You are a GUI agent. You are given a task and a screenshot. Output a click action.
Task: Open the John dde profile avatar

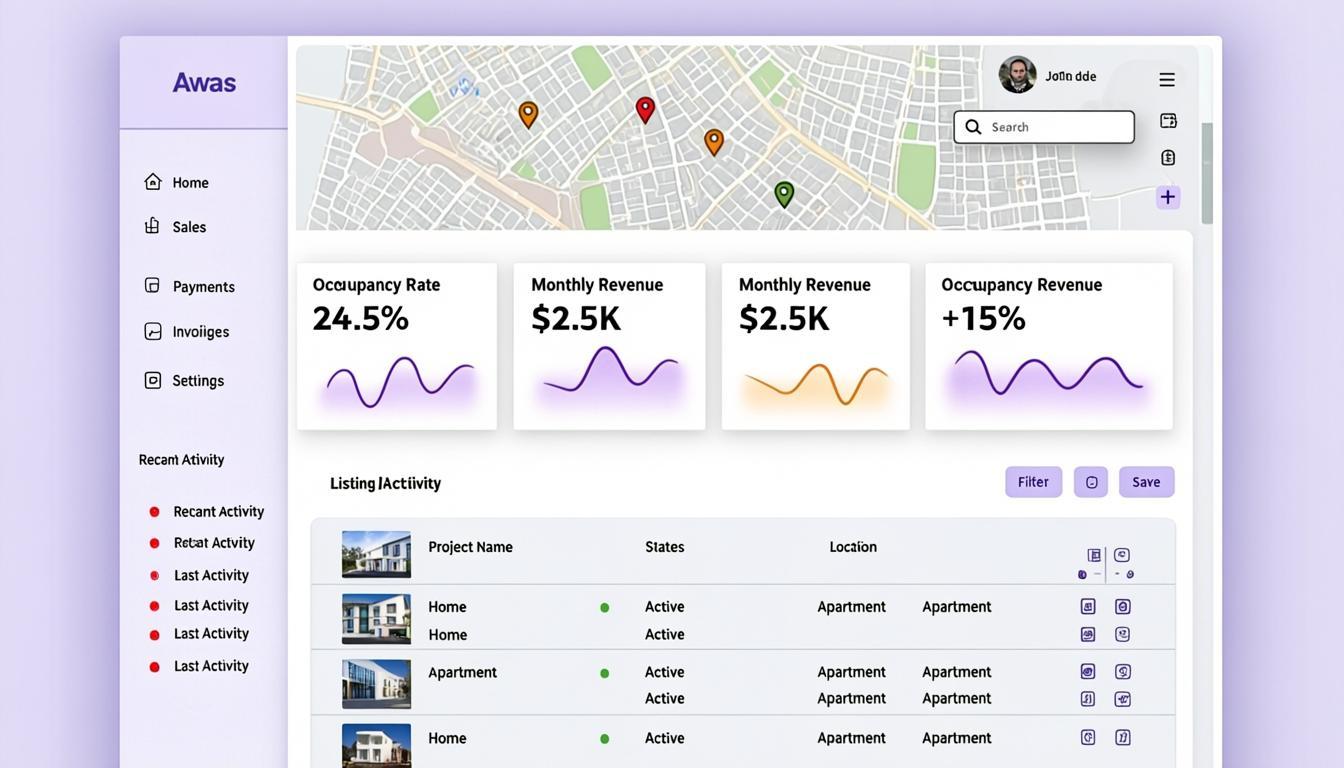1017,75
